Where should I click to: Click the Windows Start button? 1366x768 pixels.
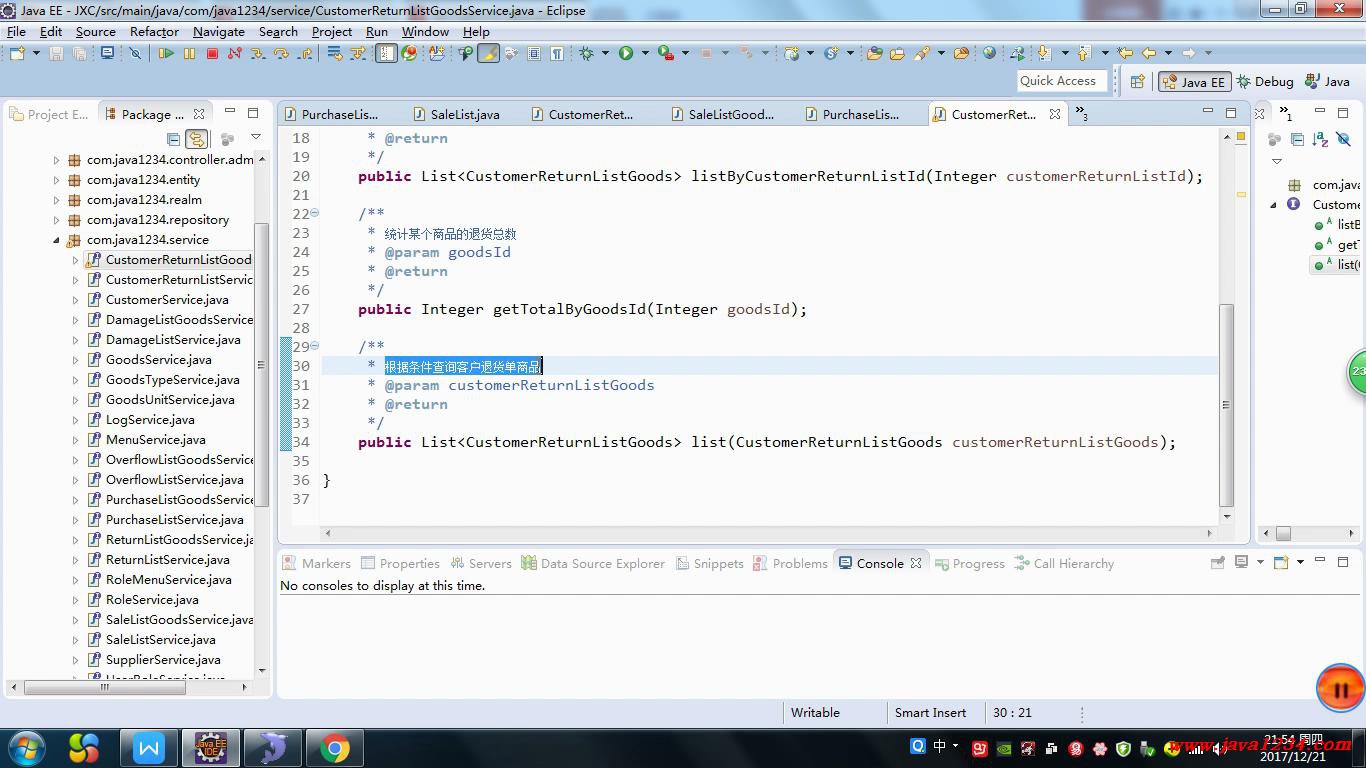[x=26, y=747]
